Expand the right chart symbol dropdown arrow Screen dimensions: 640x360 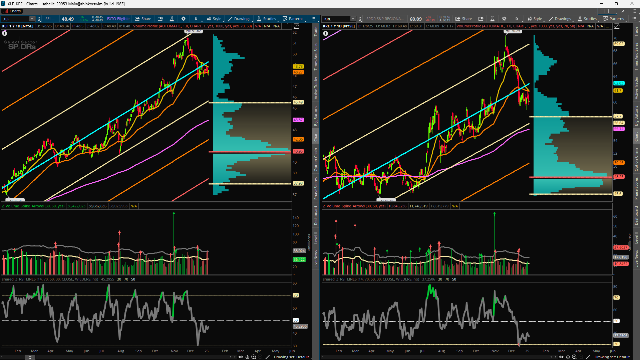pos(353,19)
